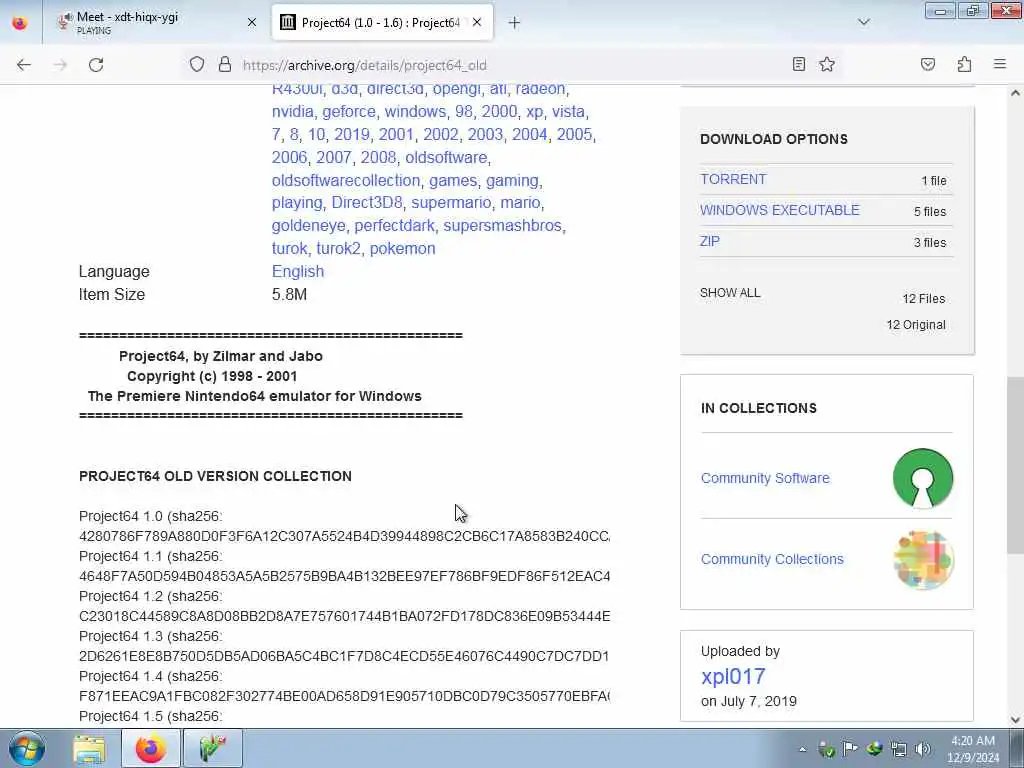Viewport: 1024px width, 768px height.
Task: Open the perfectdark topic tag
Action: click(x=394, y=225)
